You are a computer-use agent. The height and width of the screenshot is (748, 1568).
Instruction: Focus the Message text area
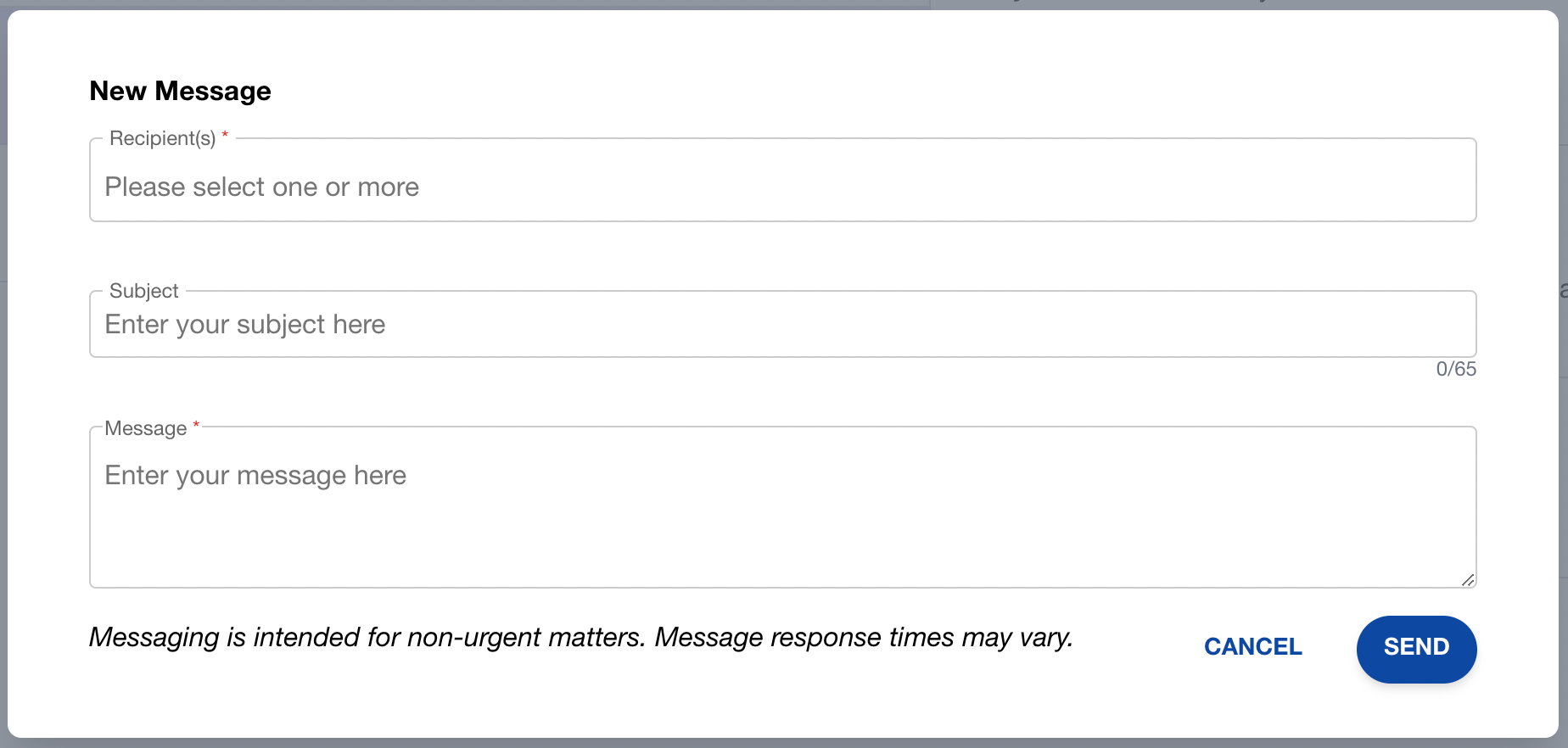tap(782, 507)
